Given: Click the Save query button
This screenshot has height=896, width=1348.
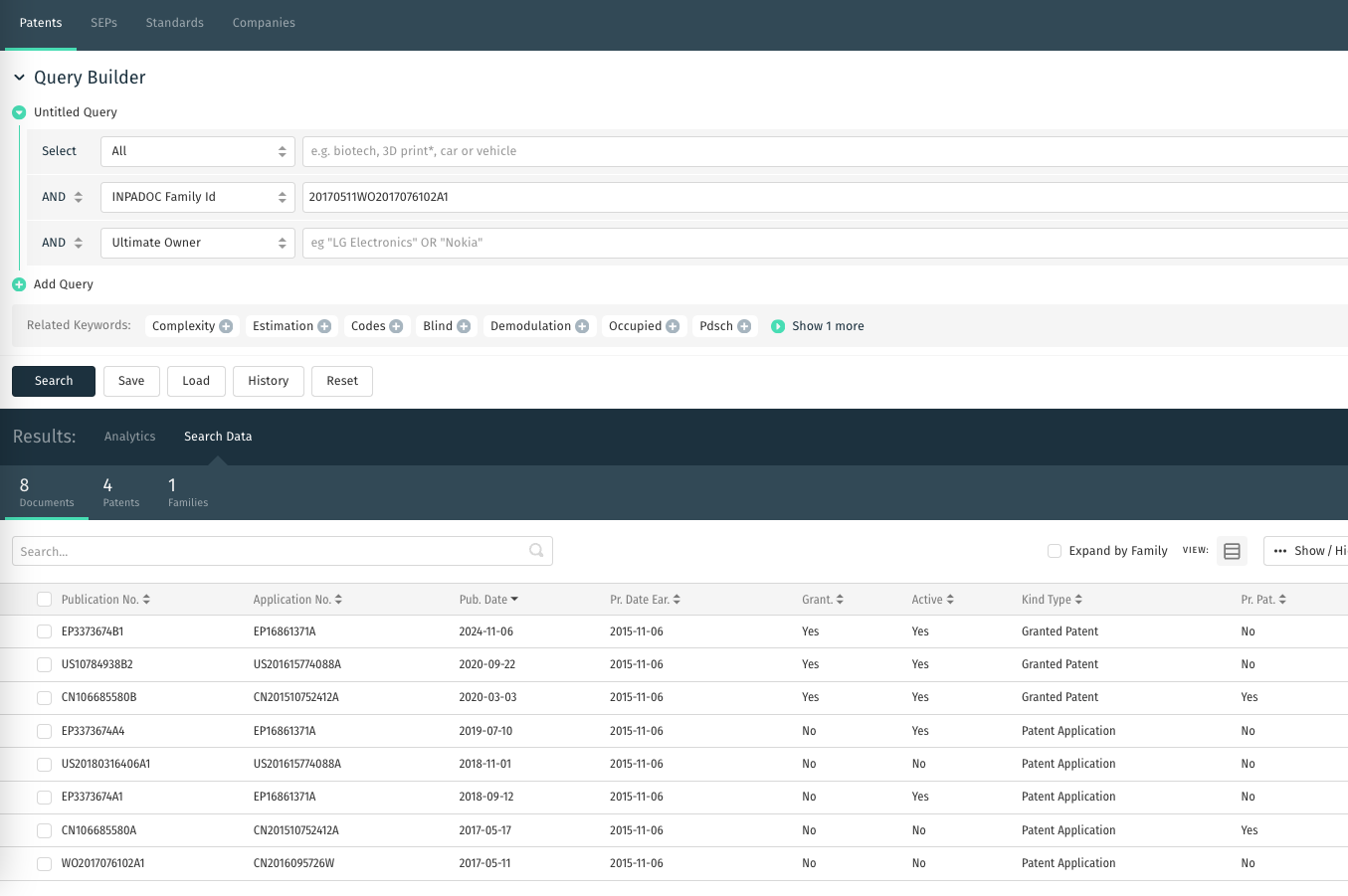Looking at the screenshot, I should 131,381.
